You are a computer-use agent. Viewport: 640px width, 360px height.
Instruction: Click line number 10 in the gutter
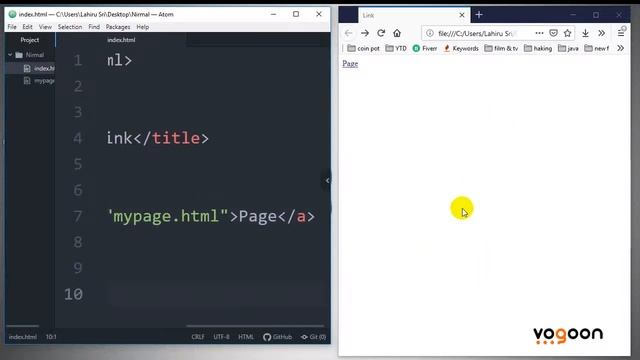(x=74, y=294)
